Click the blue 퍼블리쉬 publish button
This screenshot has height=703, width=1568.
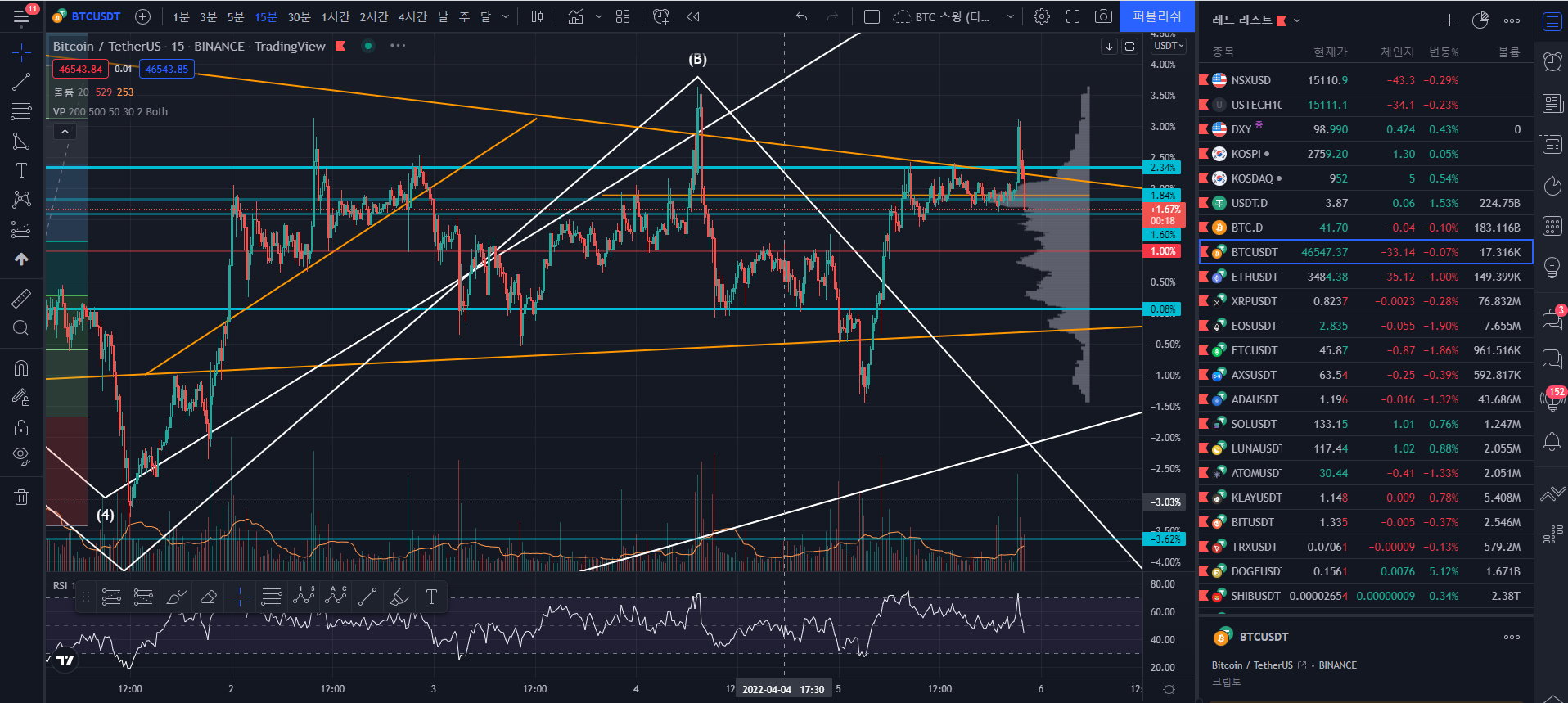tap(1156, 16)
